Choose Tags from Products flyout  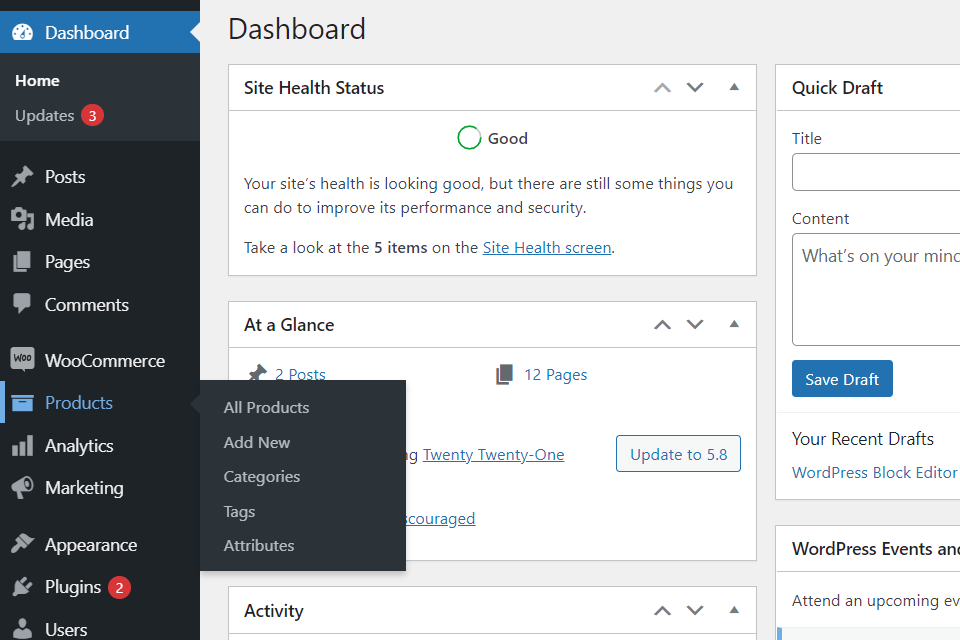(x=239, y=511)
